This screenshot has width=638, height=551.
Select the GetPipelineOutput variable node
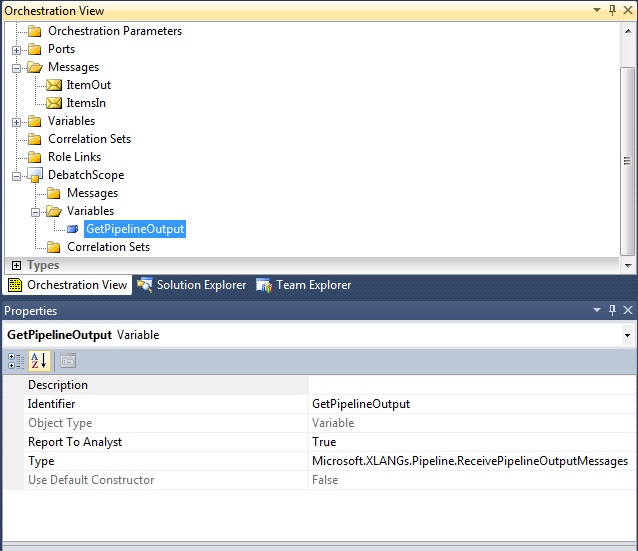click(135, 229)
